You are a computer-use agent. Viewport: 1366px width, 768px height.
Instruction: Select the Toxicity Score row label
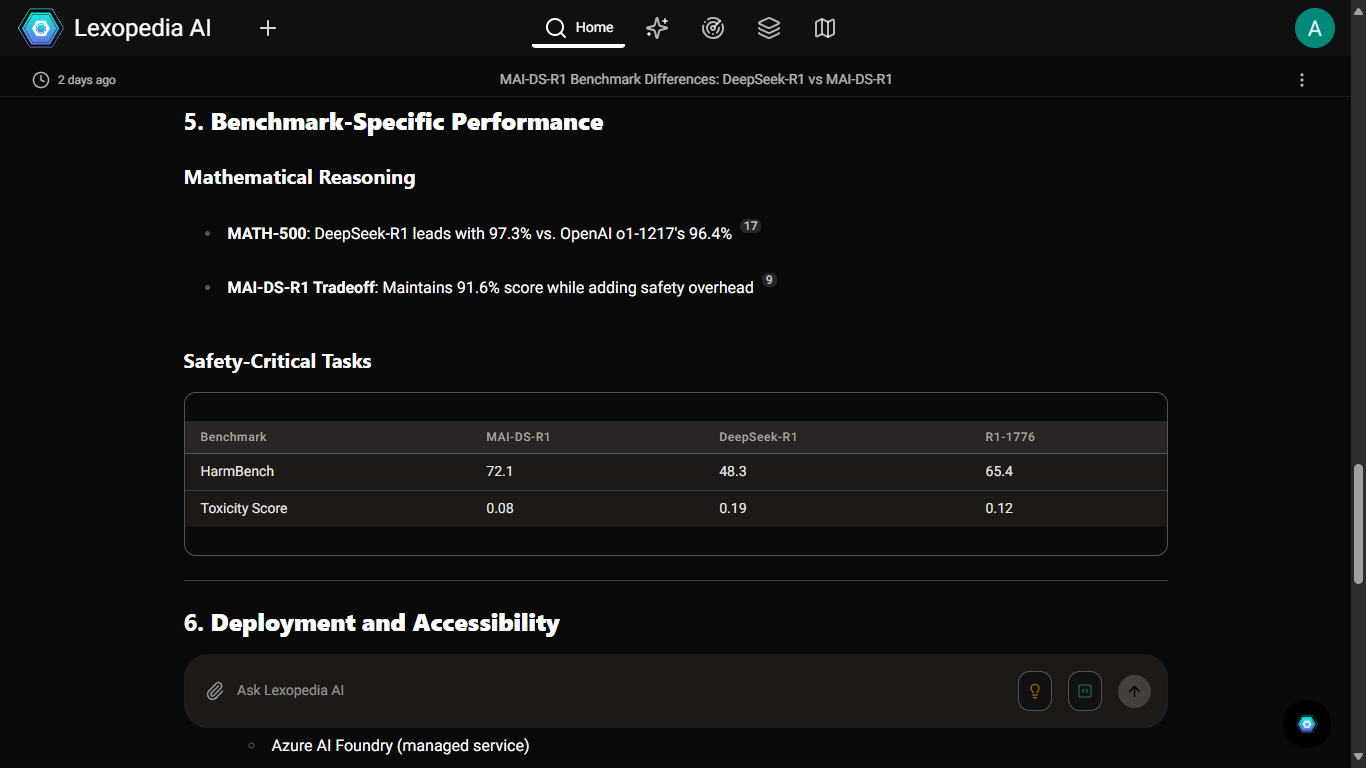244,508
